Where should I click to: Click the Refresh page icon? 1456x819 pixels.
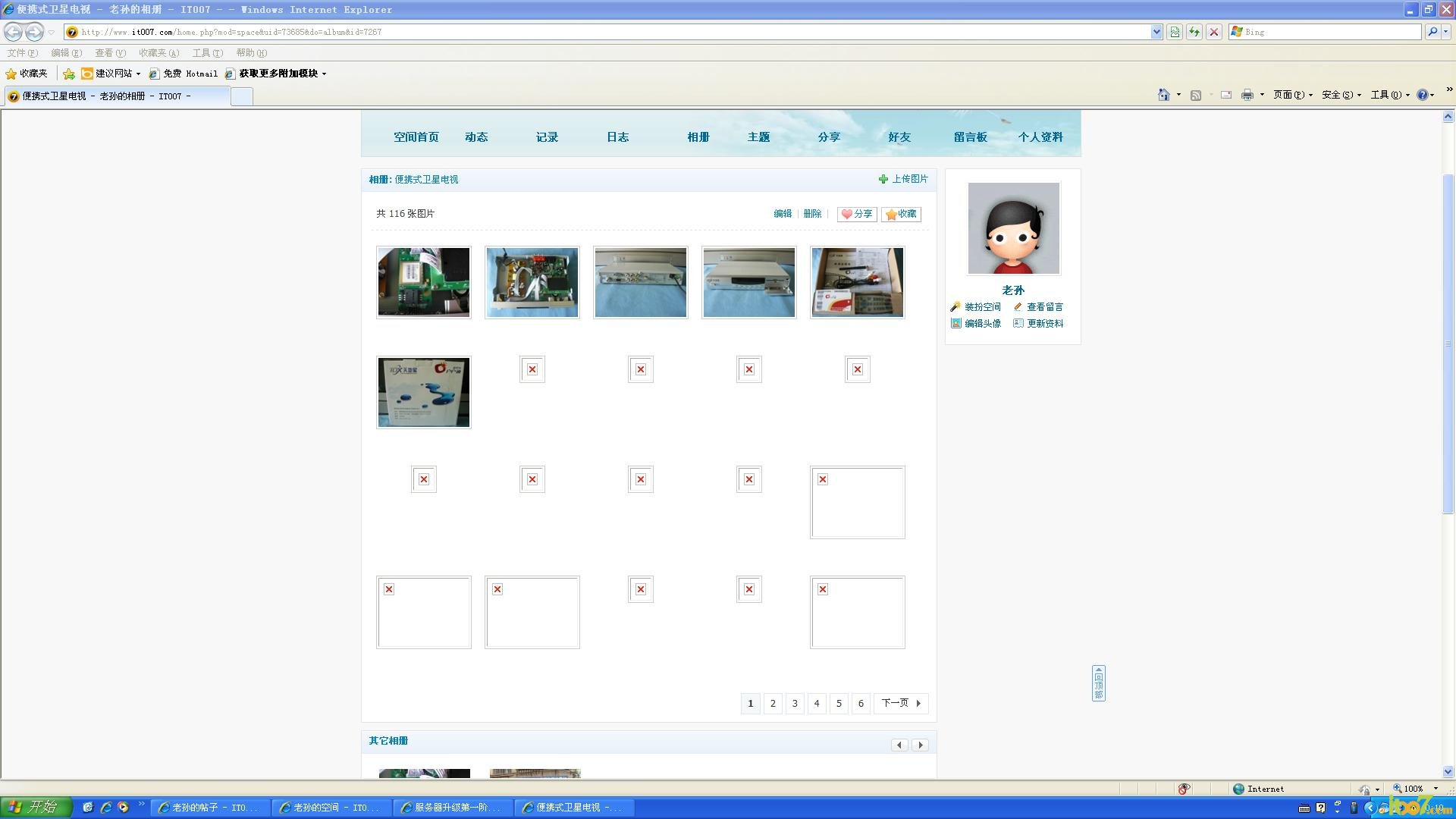(x=1194, y=32)
